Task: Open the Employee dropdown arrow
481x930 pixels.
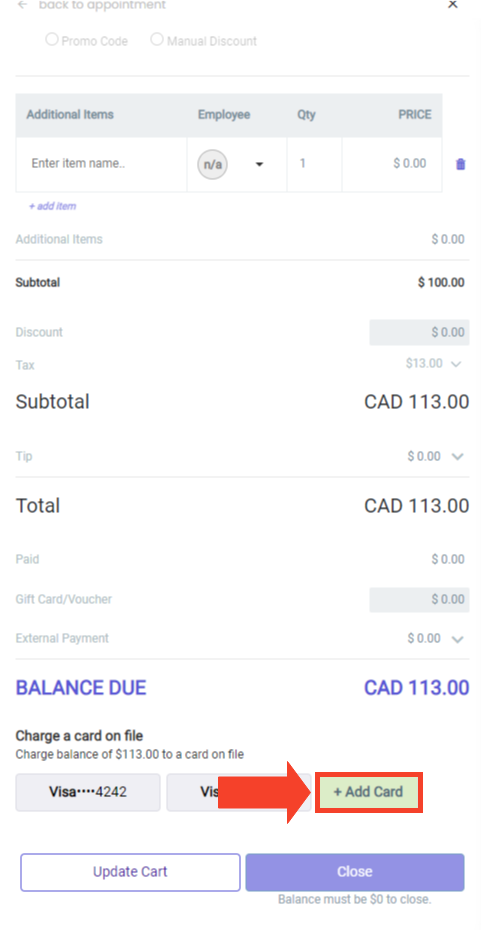Action: pyautogui.click(x=259, y=164)
